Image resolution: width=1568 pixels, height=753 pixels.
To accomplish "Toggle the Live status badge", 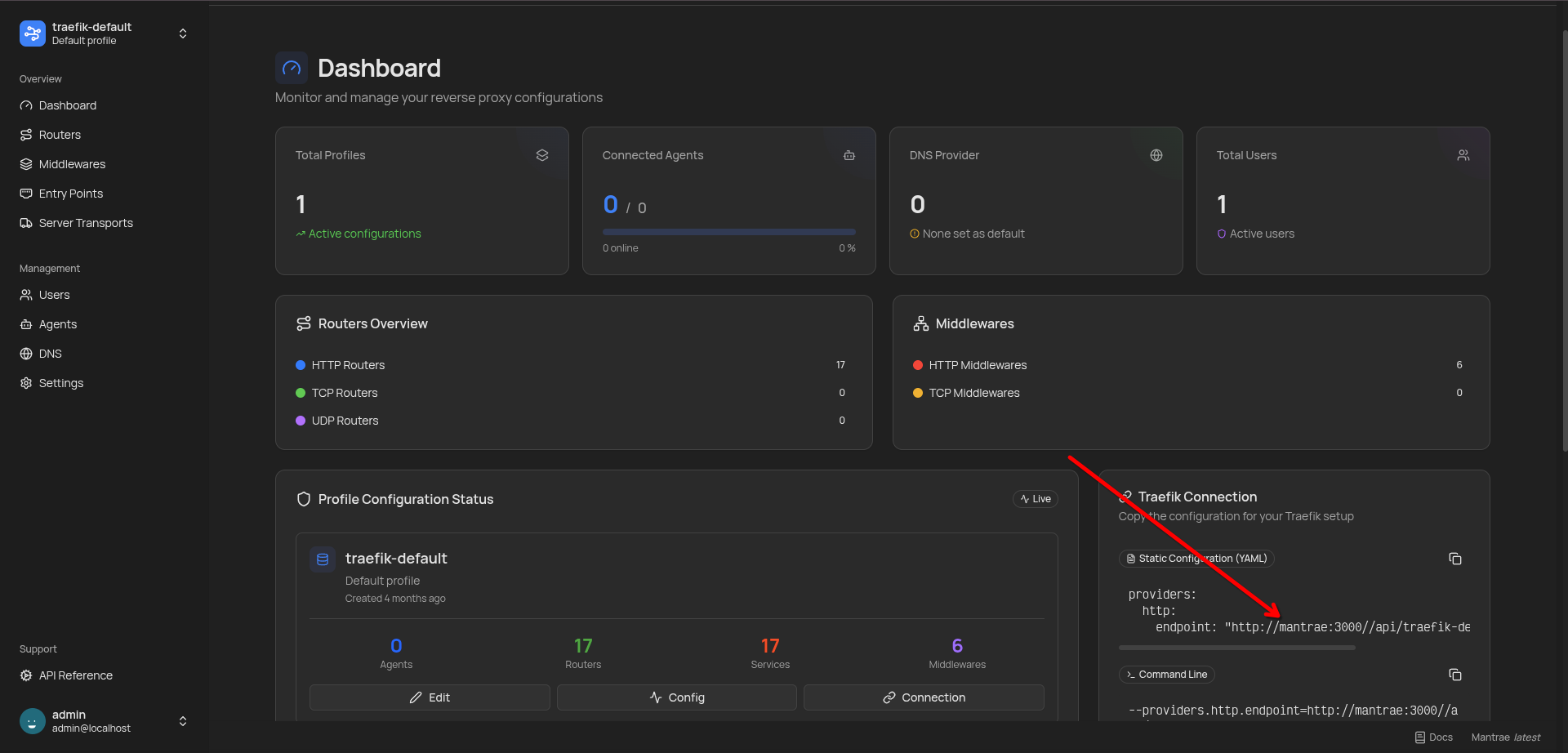I will point(1035,499).
